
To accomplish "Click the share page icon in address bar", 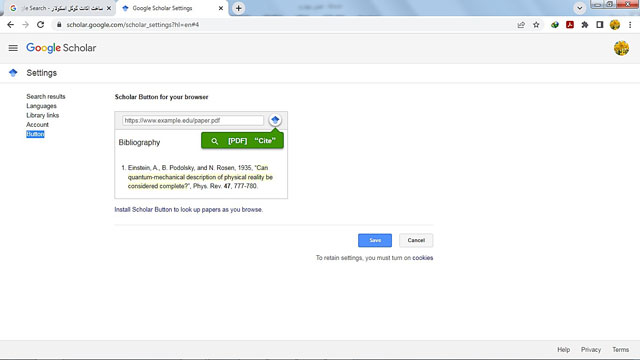I will pos(521,25).
